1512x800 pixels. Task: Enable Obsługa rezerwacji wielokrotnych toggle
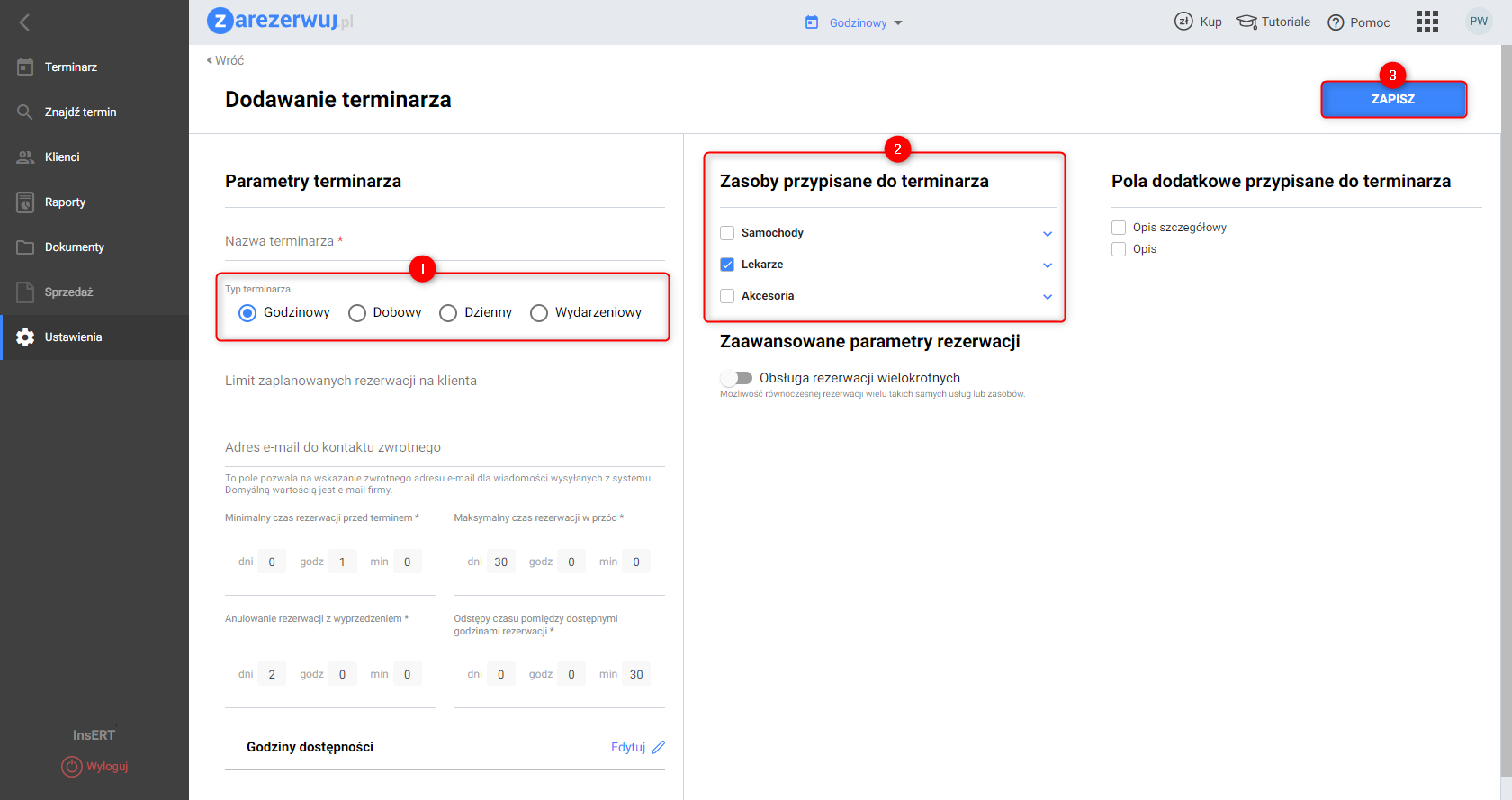click(x=736, y=378)
